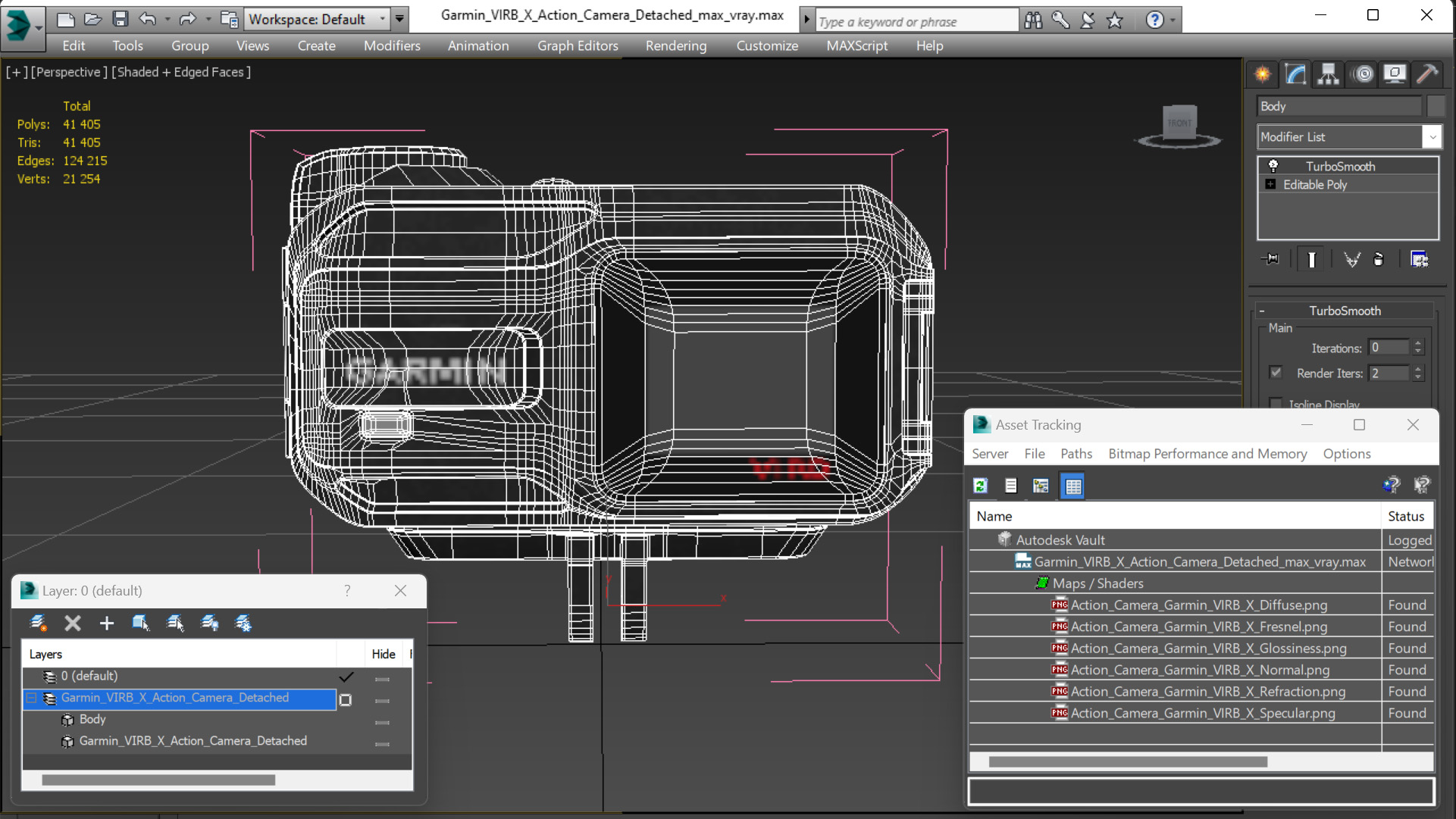The height and width of the screenshot is (819, 1456).
Task: Switch to the Display command panel
Action: 1395,73
